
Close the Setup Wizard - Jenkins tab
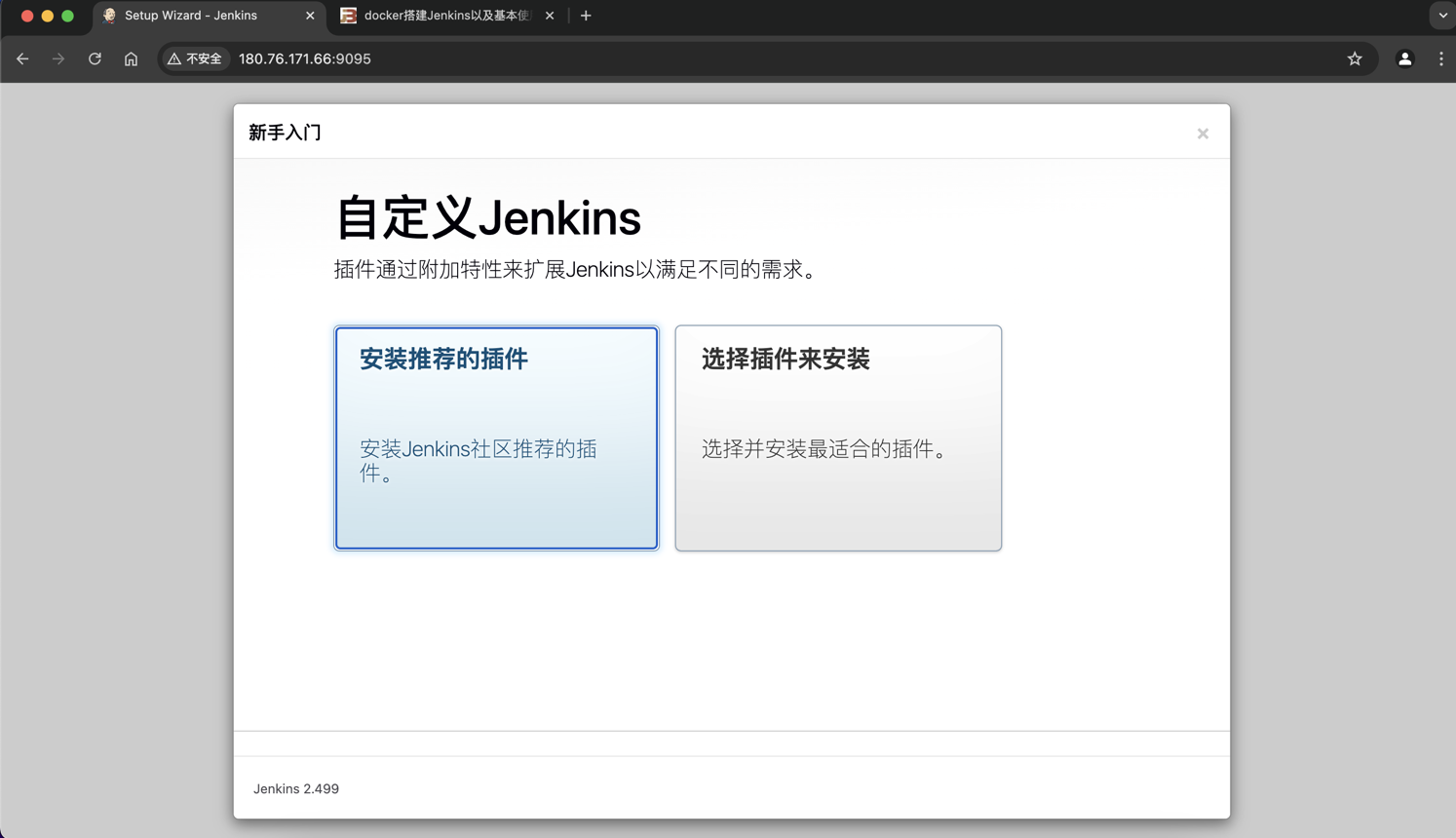[310, 16]
